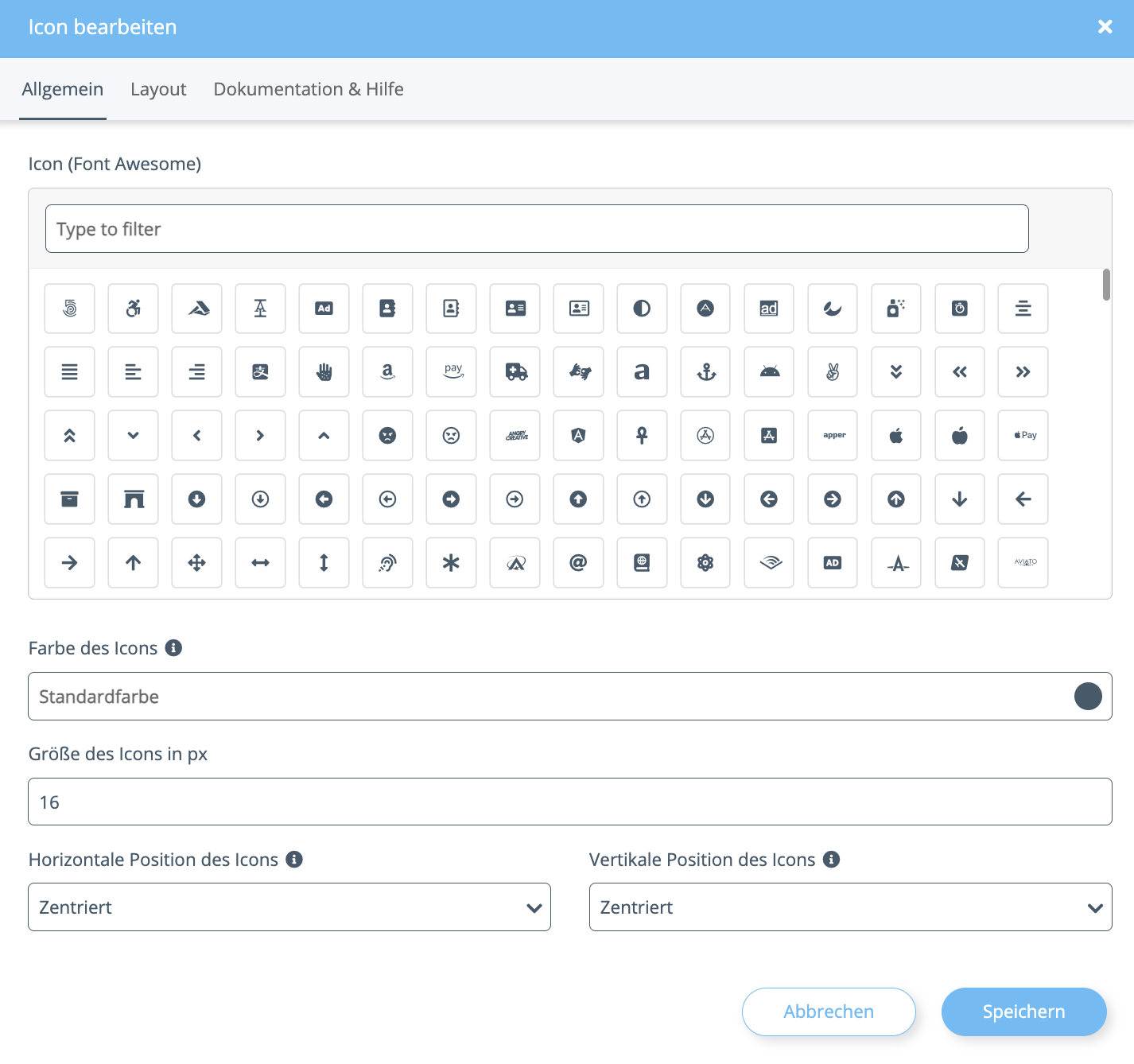Pick the horizontal double-headed arrow icon
Image resolution: width=1134 pixels, height=1064 pixels.
pyautogui.click(x=261, y=563)
